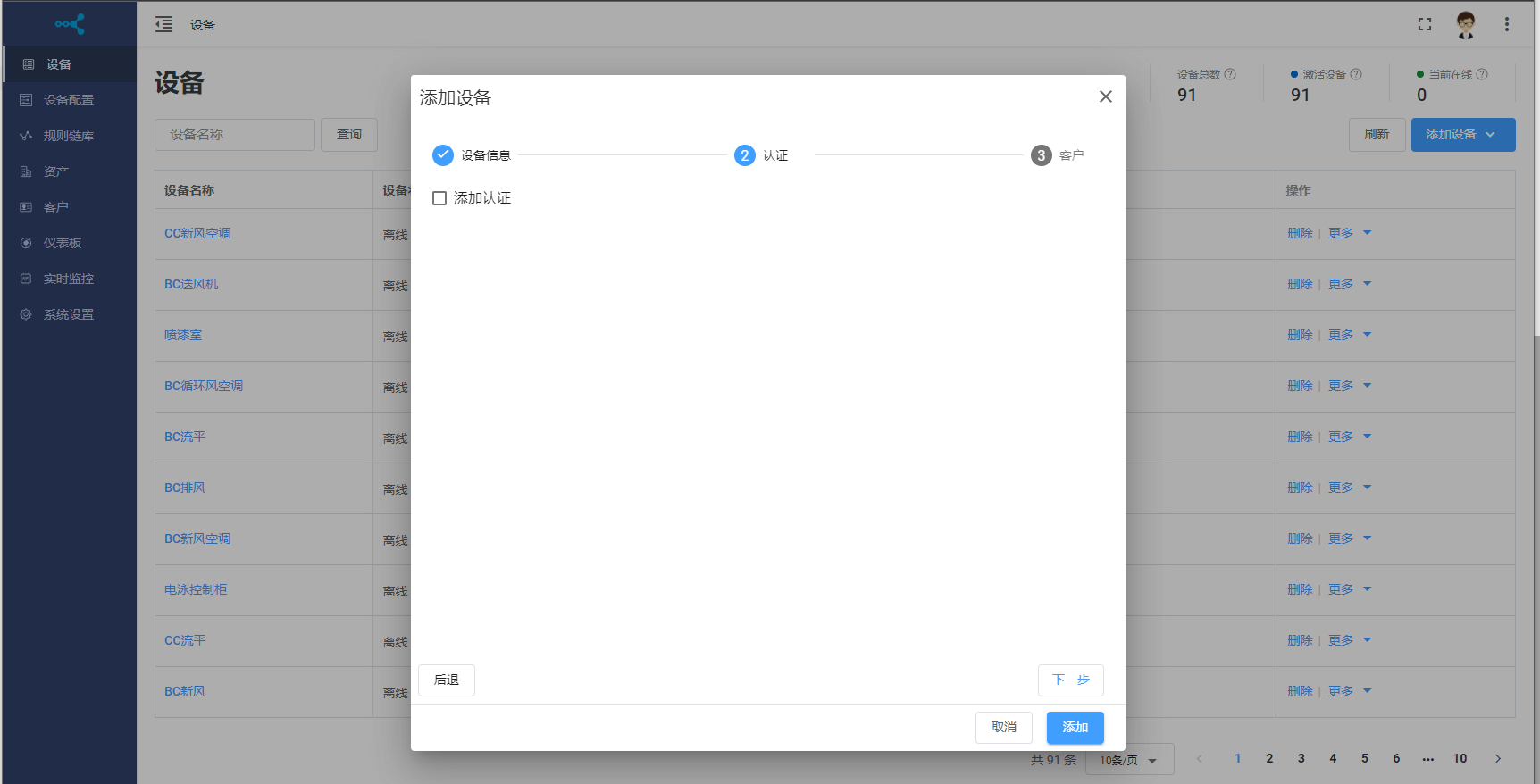Open 资产 in the sidebar
The image size is (1540, 784).
point(70,171)
